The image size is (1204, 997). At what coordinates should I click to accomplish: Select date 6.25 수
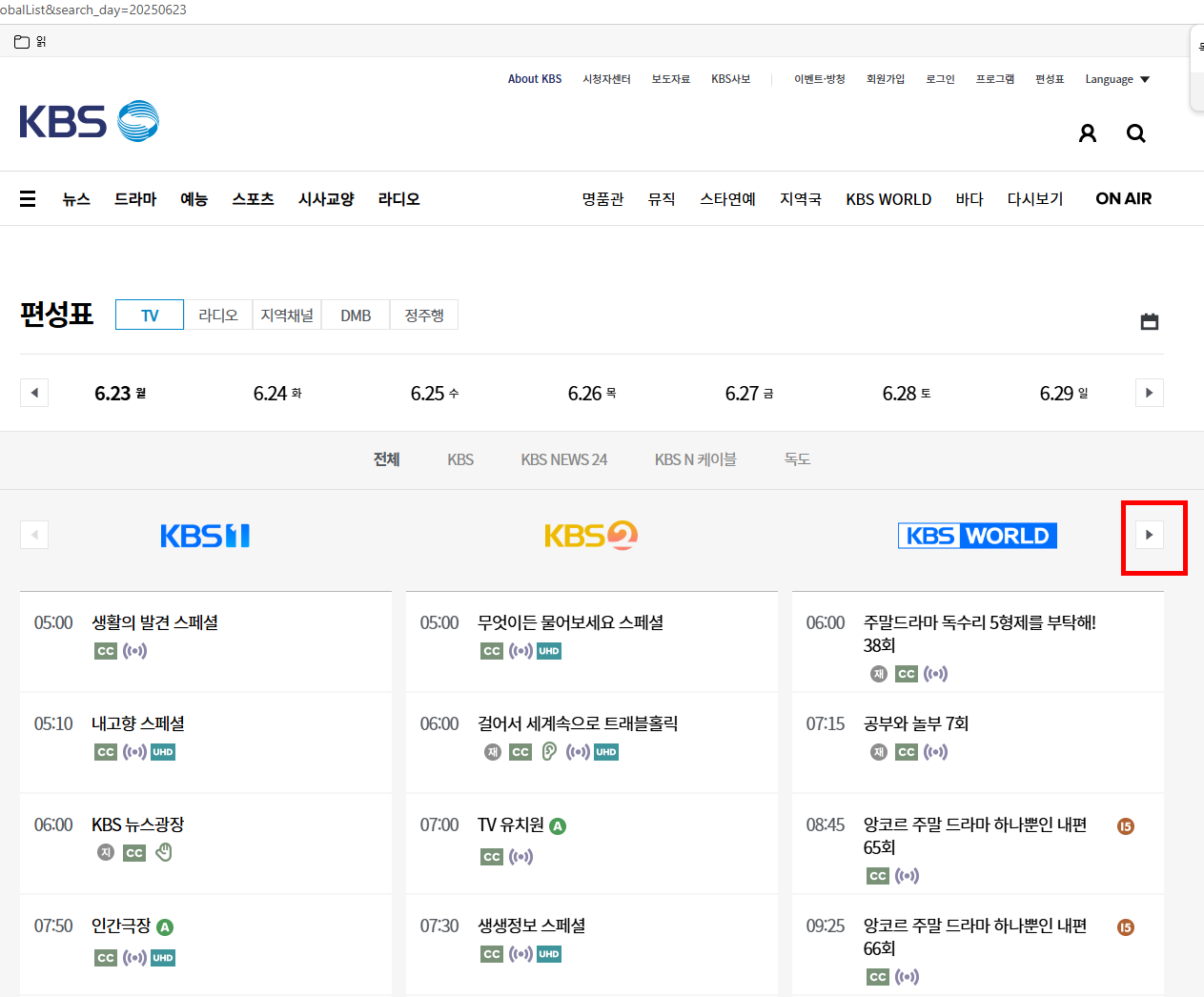[435, 394]
